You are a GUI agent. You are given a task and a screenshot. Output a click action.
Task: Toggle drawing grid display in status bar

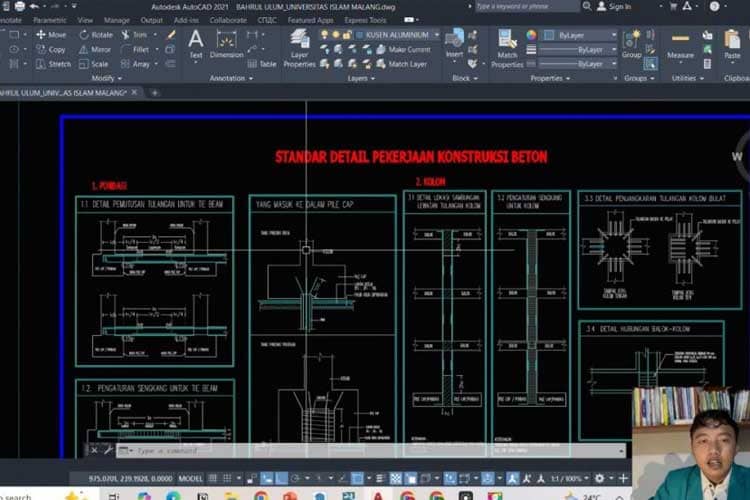pyautogui.click(x=213, y=478)
